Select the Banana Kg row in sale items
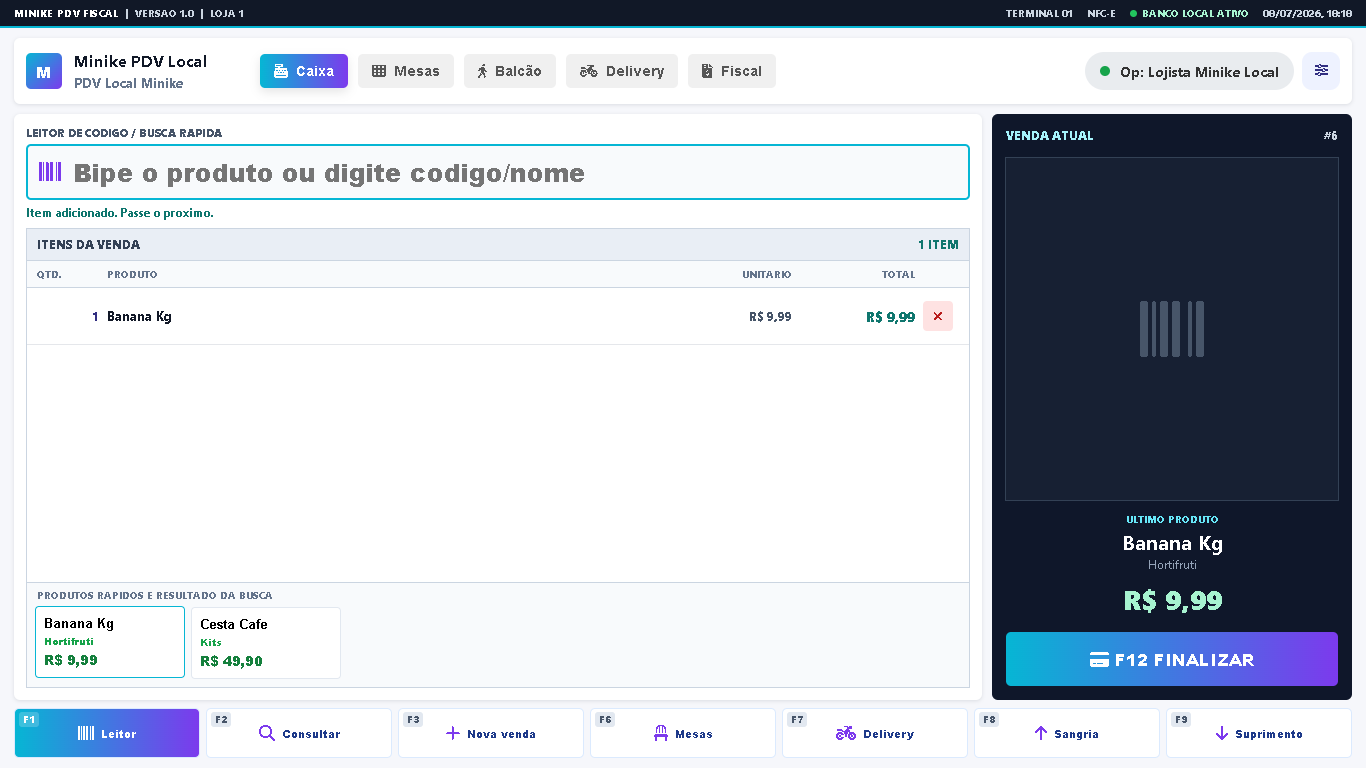The width and height of the screenshot is (1366, 768). 498,316
